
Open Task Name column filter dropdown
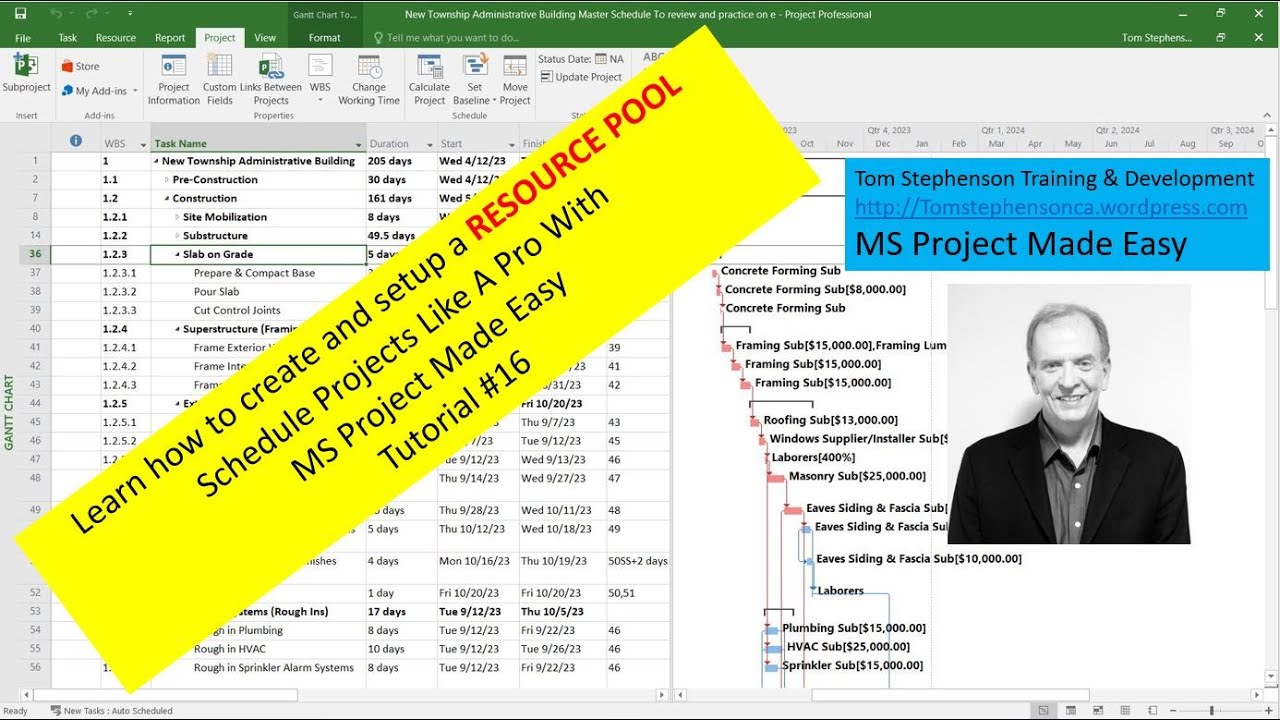pyautogui.click(x=359, y=144)
